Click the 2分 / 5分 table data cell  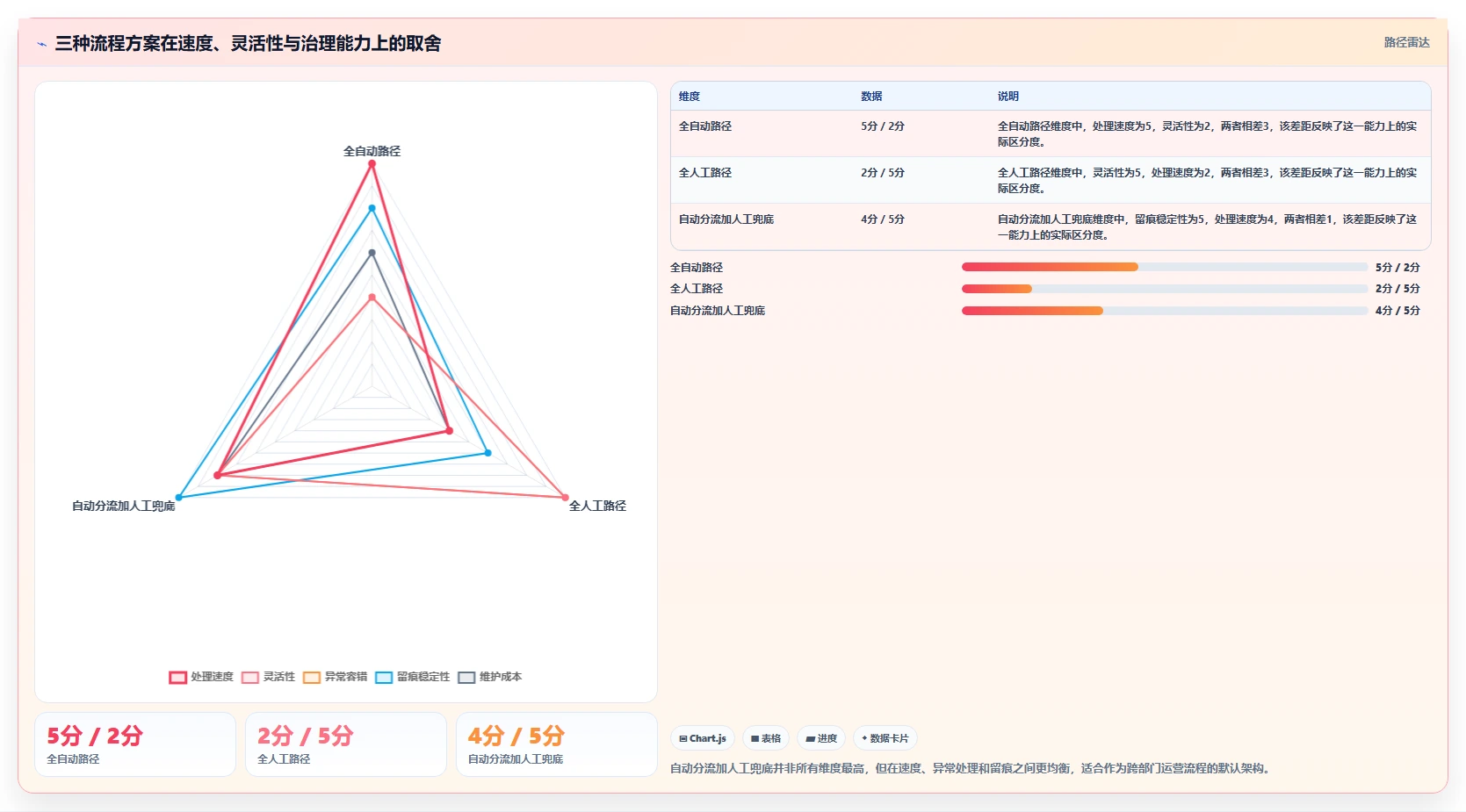[x=883, y=173]
